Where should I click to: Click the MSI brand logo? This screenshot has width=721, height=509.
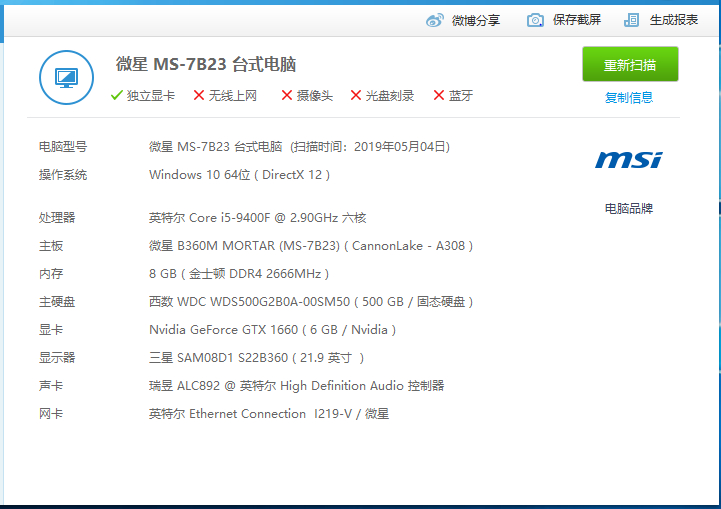629,160
